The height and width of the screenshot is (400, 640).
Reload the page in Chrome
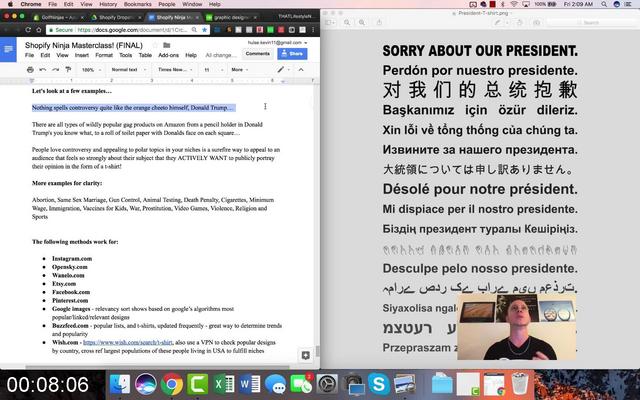28,30
